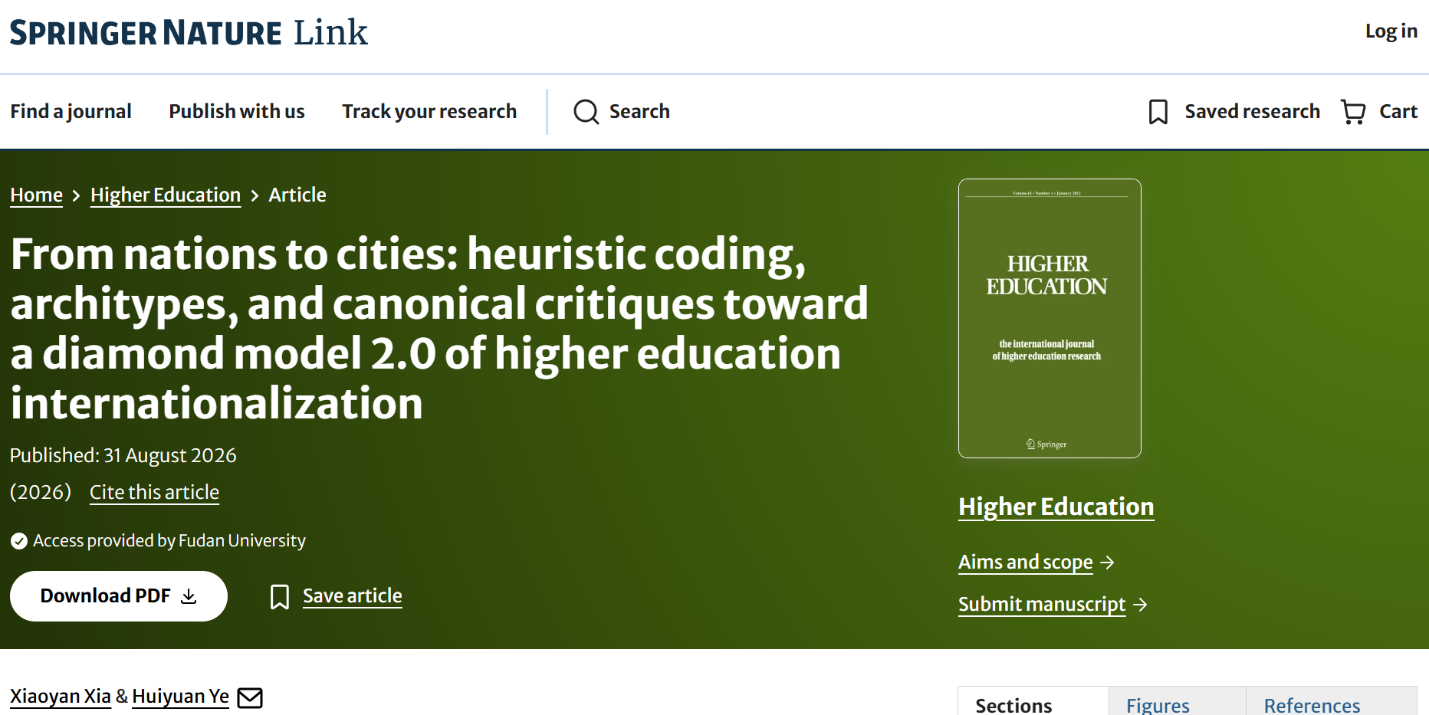
Task: Click the Saved research bookmark icon
Action: point(1158,112)
